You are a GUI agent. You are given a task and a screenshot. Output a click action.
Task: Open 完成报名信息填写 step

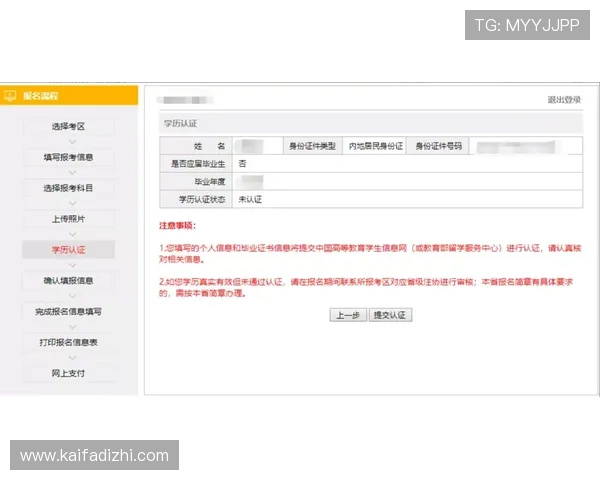[68, 312]
